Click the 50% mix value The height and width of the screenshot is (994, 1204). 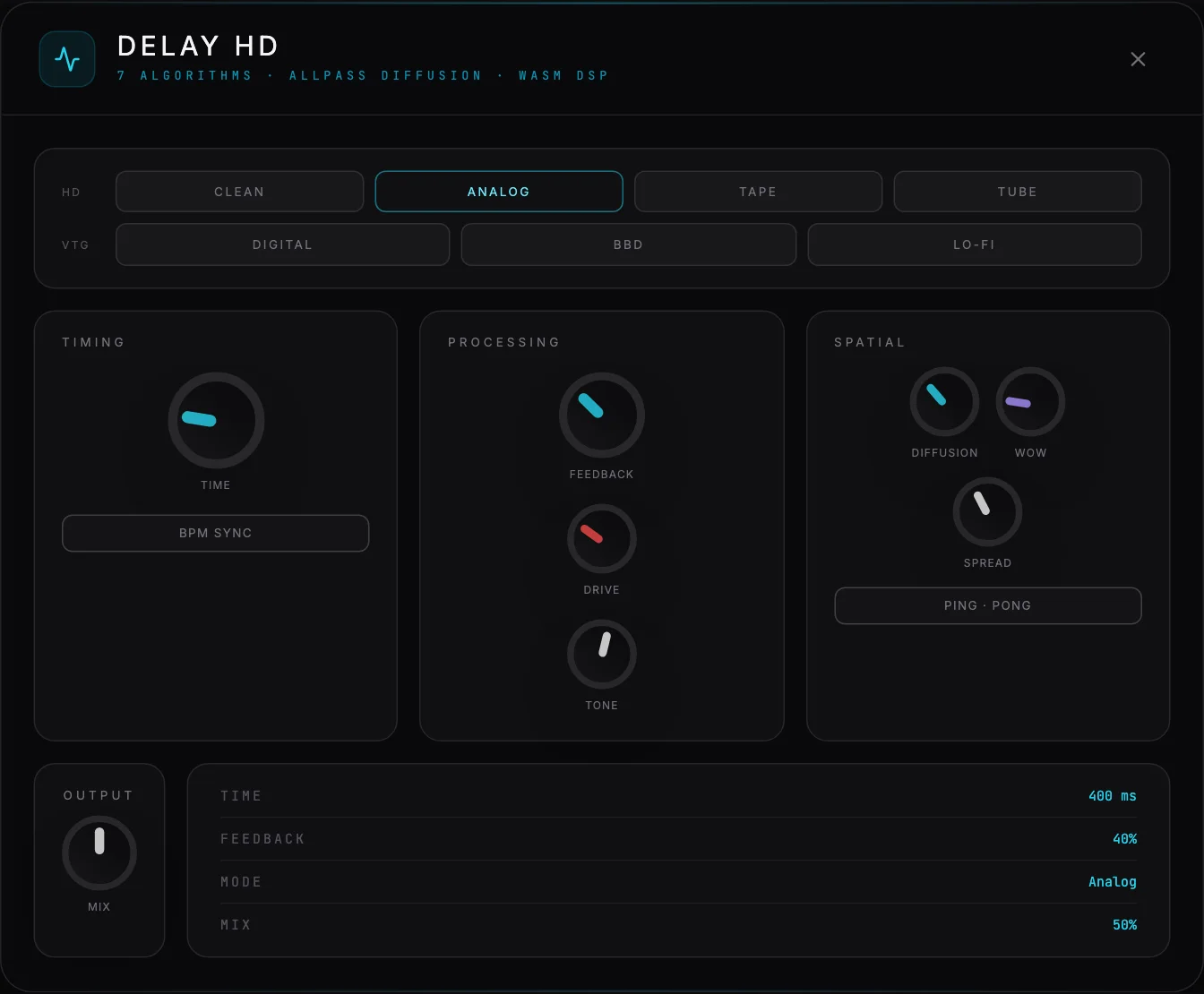pyautogui.click(x=1124, y=925)
